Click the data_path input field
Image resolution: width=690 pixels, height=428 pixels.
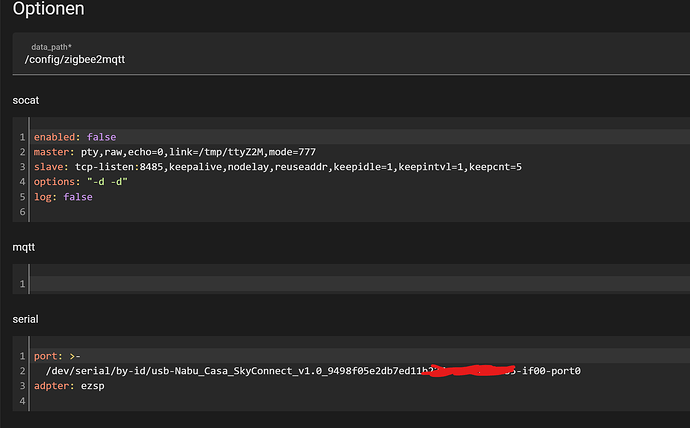pos(351,54)
